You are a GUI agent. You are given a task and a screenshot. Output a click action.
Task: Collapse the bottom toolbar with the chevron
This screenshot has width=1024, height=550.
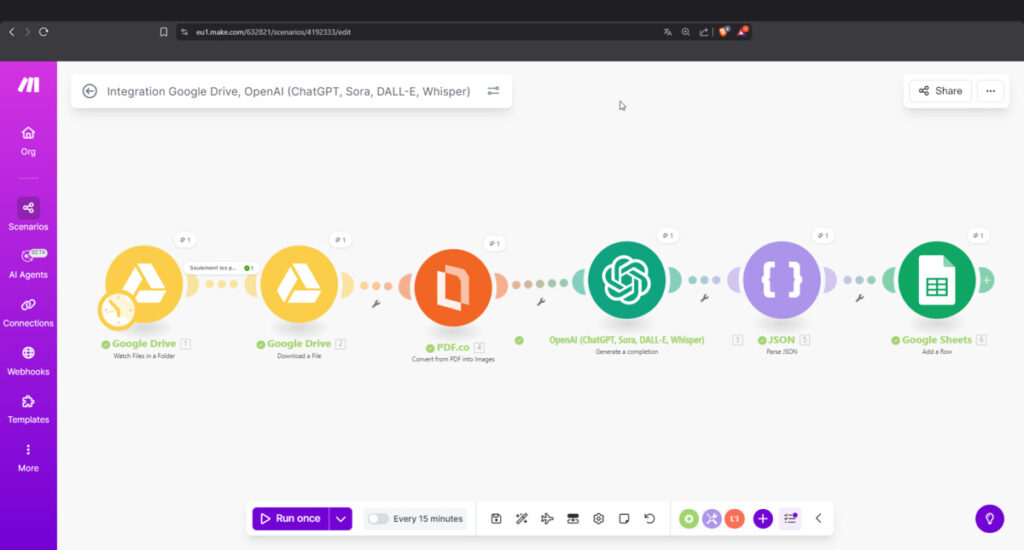pos(818,518)
